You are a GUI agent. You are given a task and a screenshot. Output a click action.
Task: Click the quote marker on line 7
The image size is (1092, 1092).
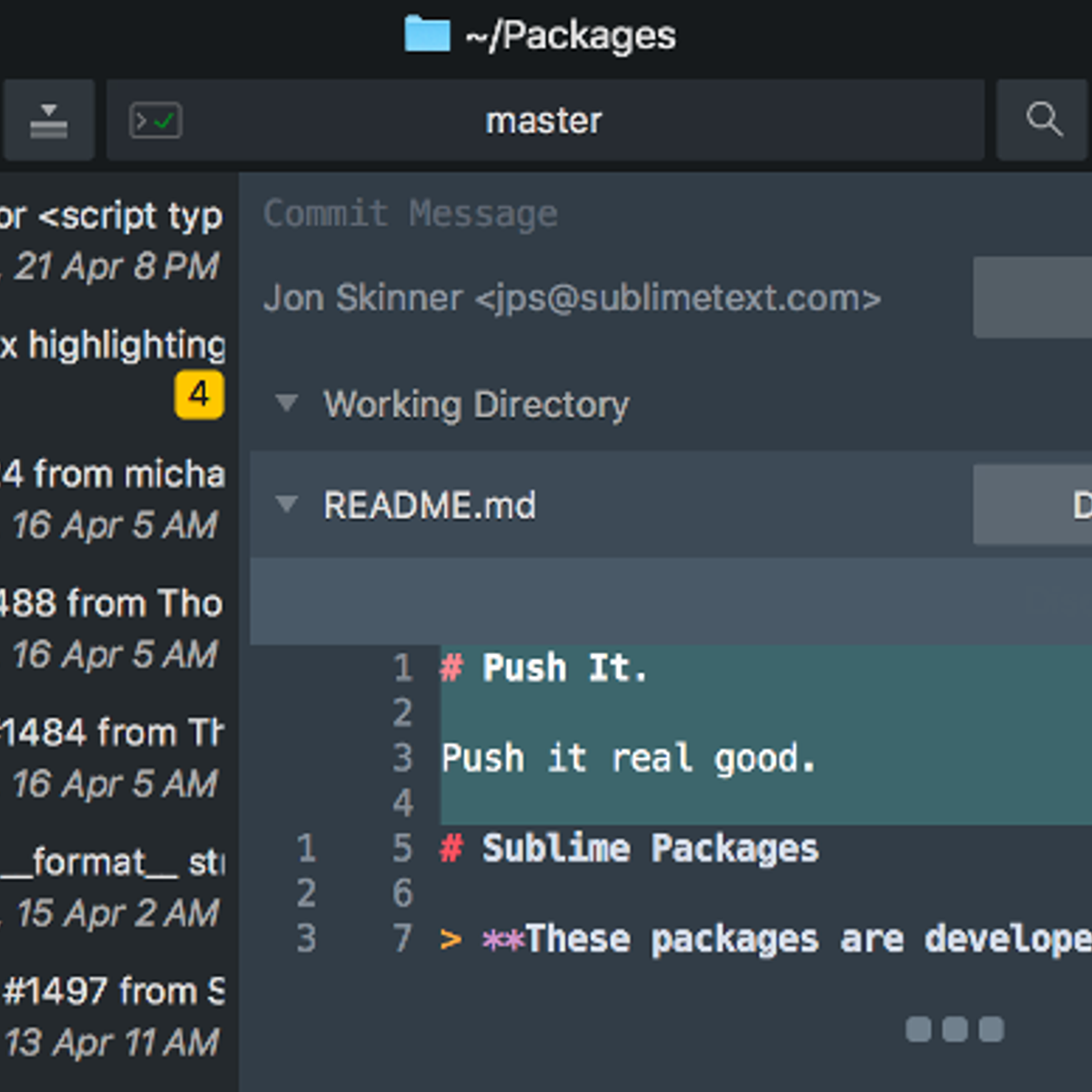coord(450,939)
